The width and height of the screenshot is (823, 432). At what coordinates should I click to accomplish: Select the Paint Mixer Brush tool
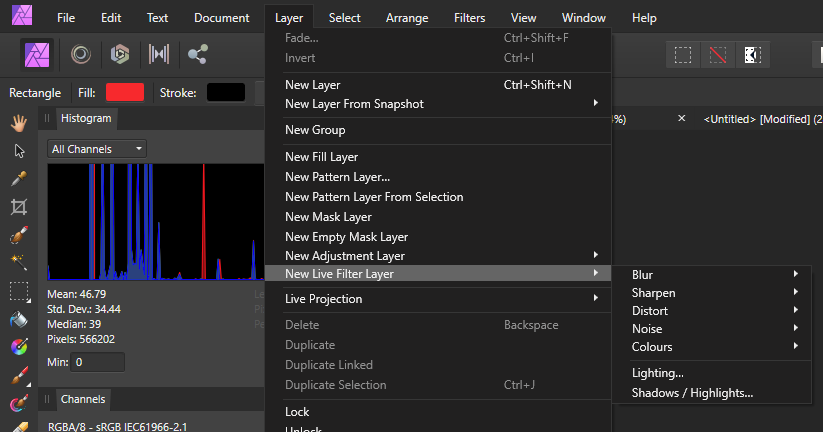pos(19,403)
